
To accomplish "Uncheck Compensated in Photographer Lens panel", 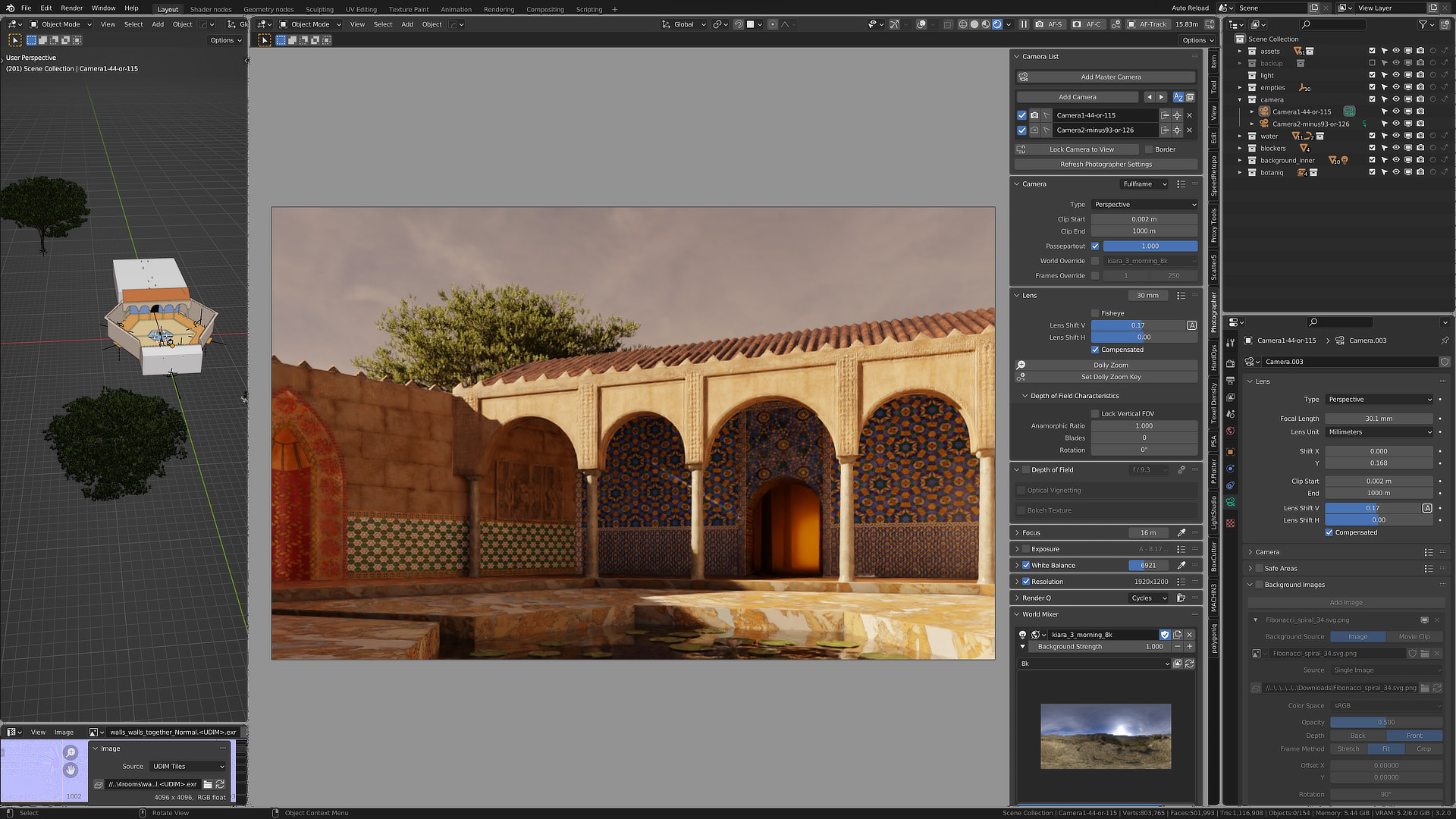I will tap(1095, 350).
